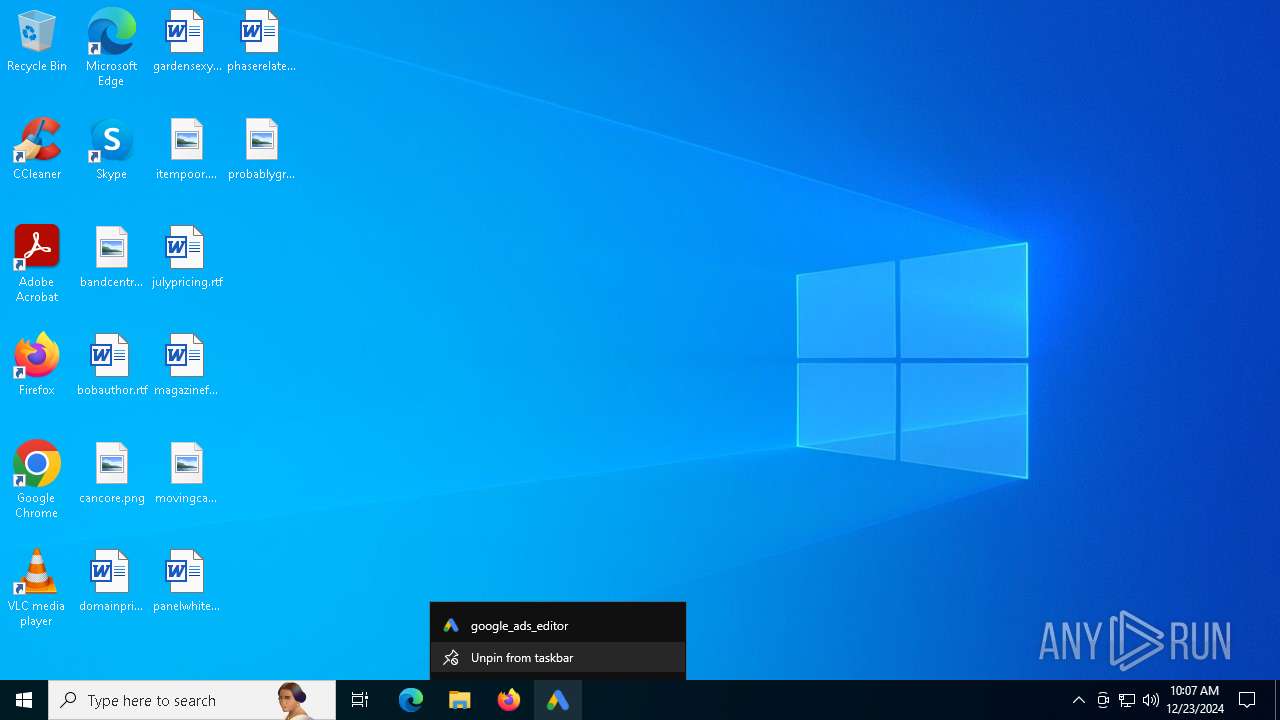Open CCleaner desktop shortcut
The image size is (1280, 720).
coord(37,150)
